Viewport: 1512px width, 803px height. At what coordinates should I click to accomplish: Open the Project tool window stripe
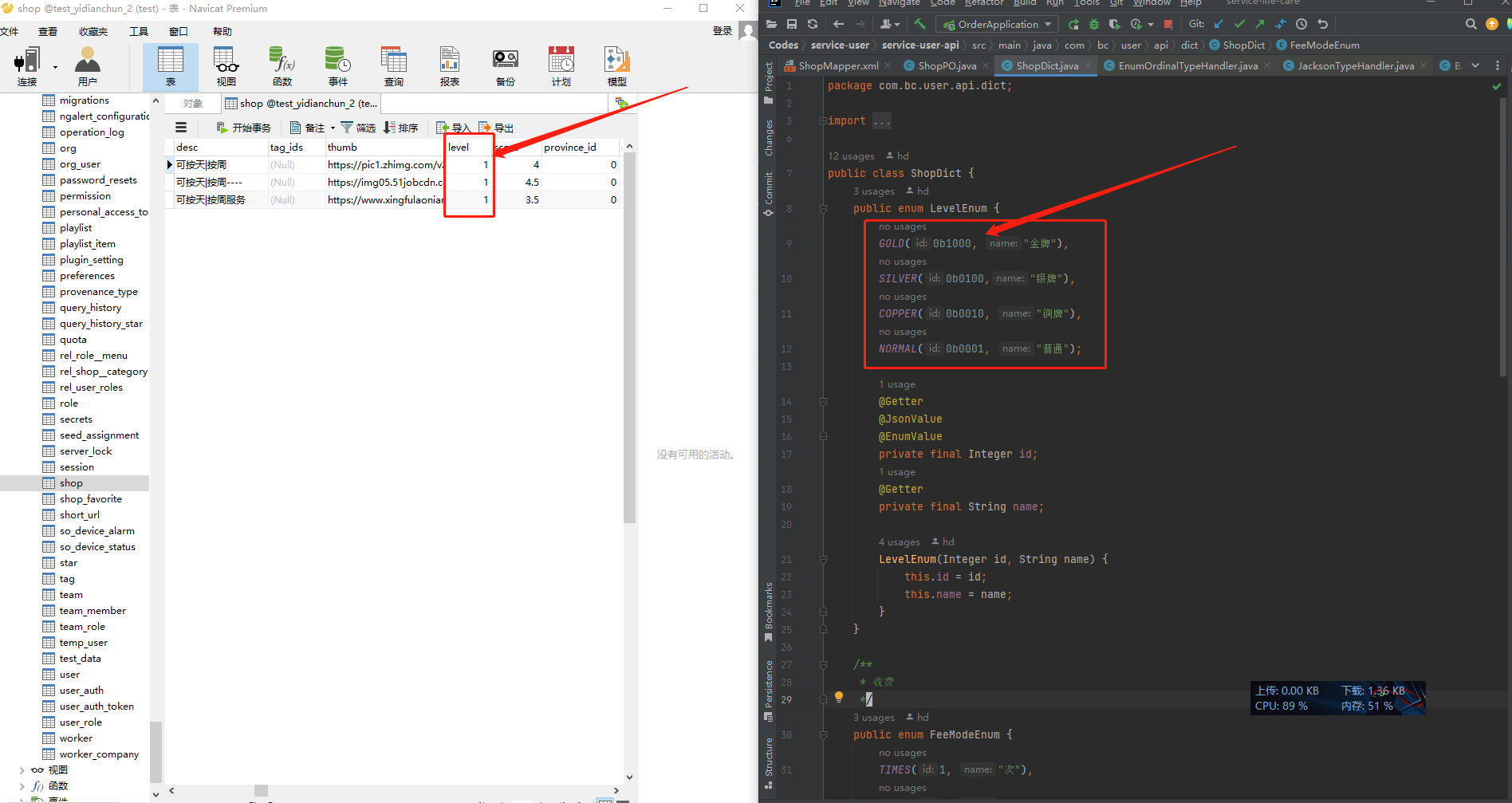coord(769,82)
